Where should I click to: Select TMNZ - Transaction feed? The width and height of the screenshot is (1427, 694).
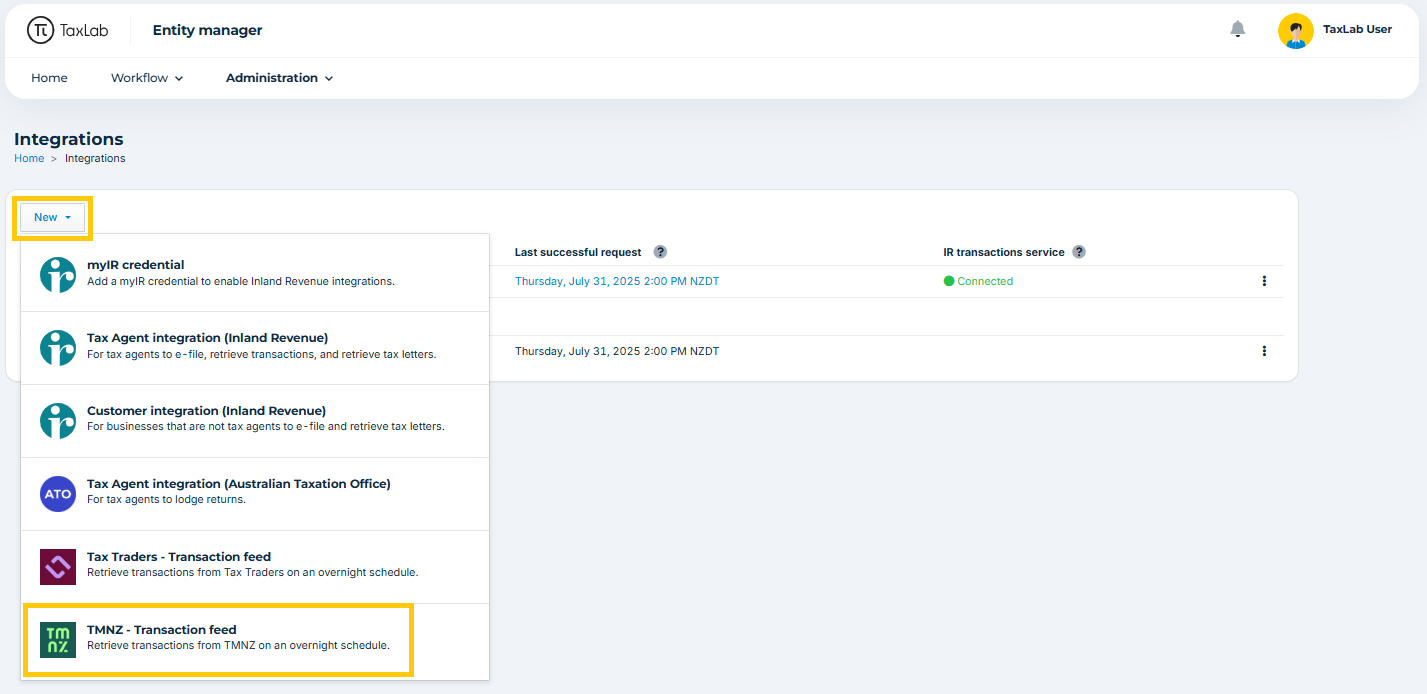click(255, 639)
